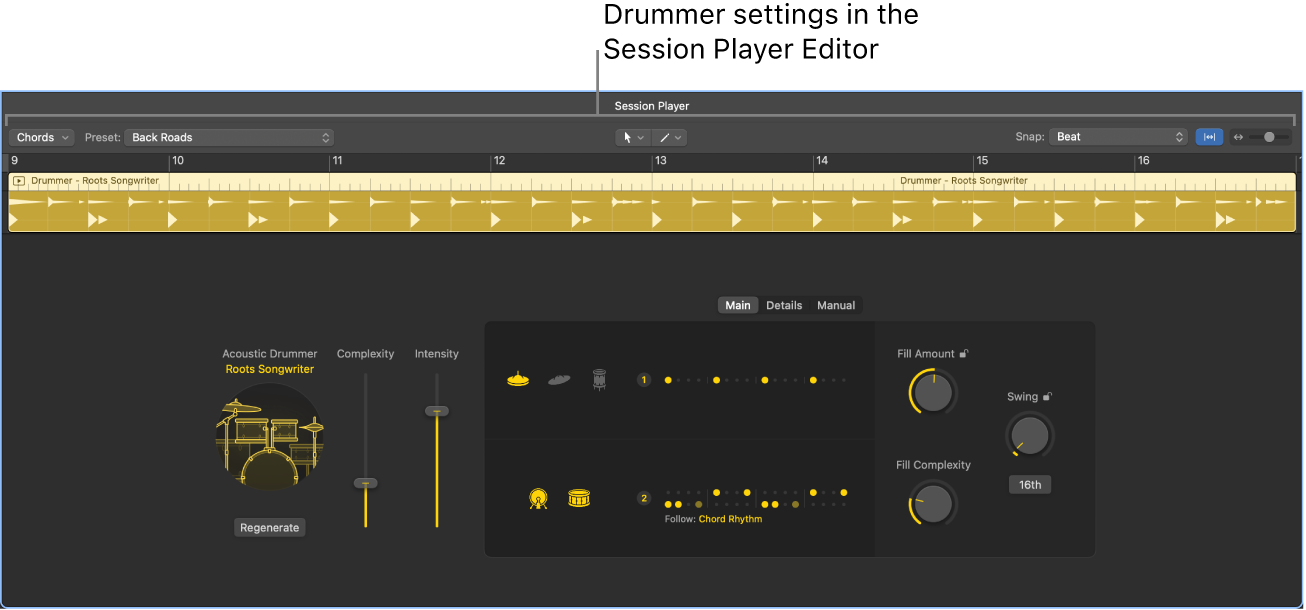
Task: Switch to the Manual tab
Action: coord(836,305)
